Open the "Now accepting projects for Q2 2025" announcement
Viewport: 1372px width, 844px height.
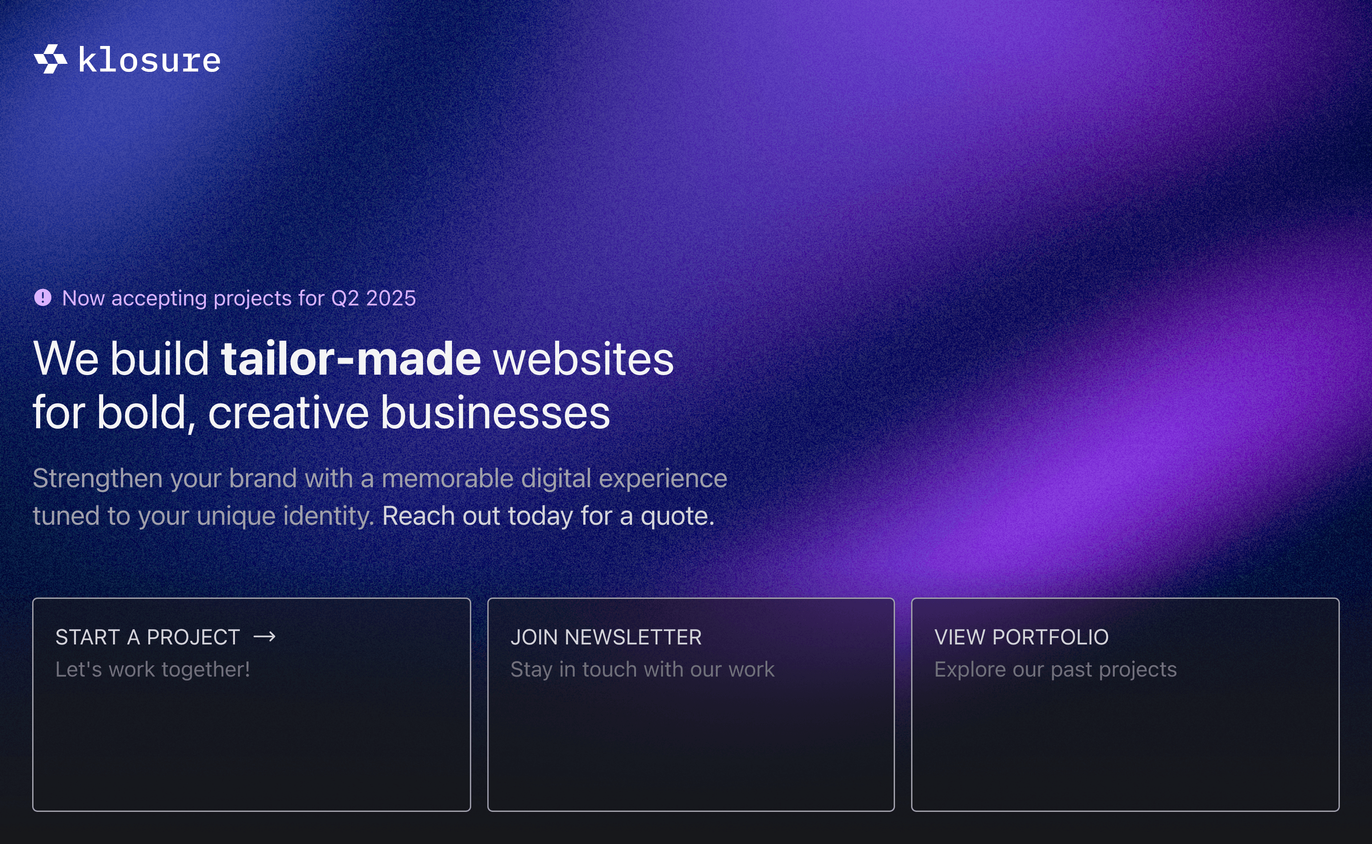click(x=238, y=298)
